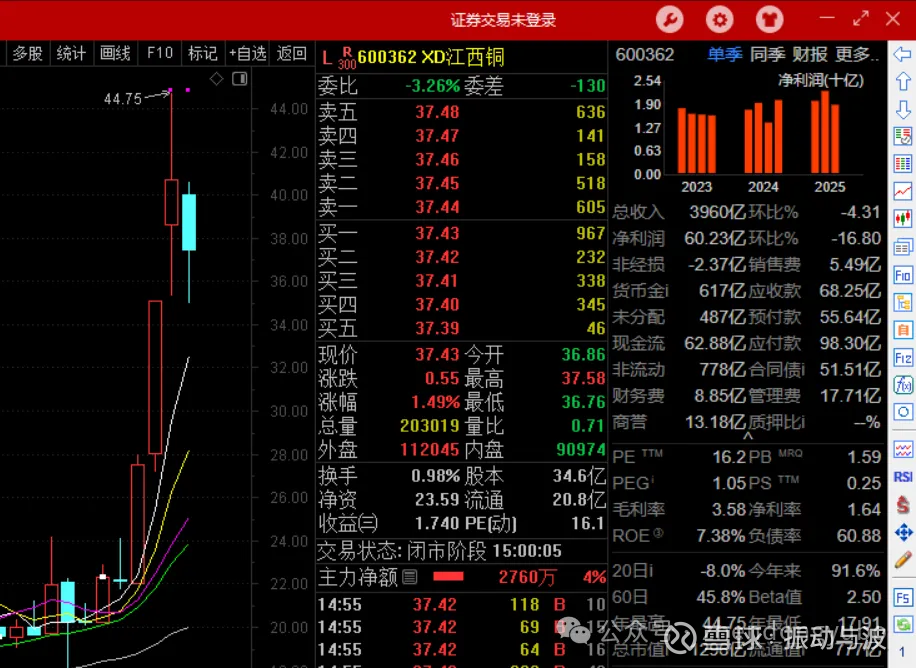
Task: Click the up arrow icon in right sidebar
Action: 903,81
